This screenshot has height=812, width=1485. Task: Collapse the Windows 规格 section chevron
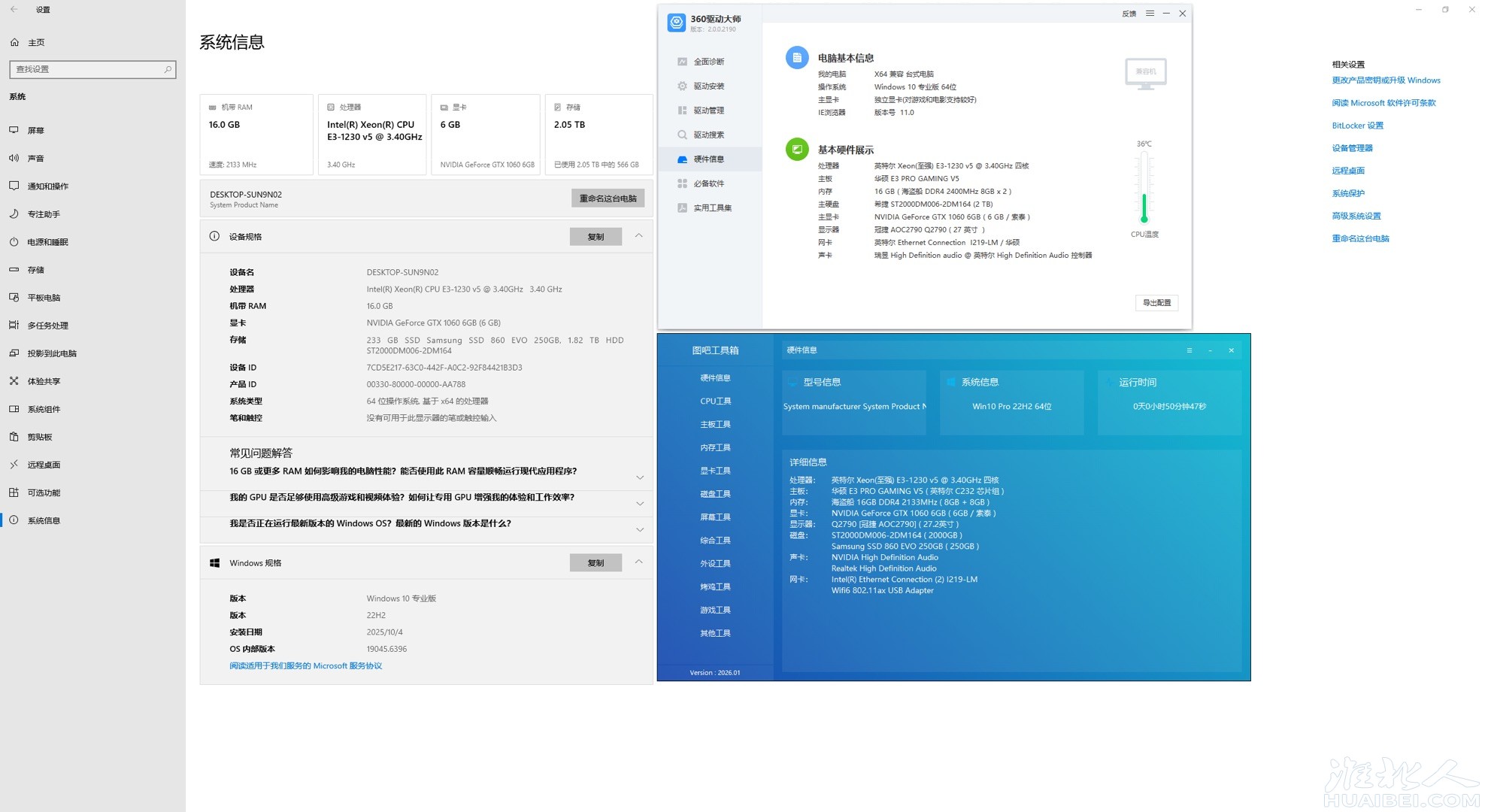pyautogui.click(x=638, y=562)
